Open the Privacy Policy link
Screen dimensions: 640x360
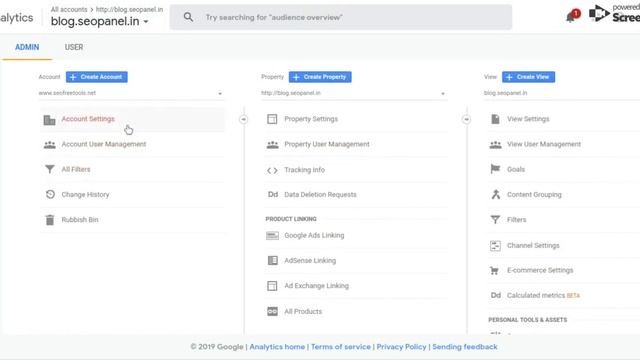pos(401,347)
